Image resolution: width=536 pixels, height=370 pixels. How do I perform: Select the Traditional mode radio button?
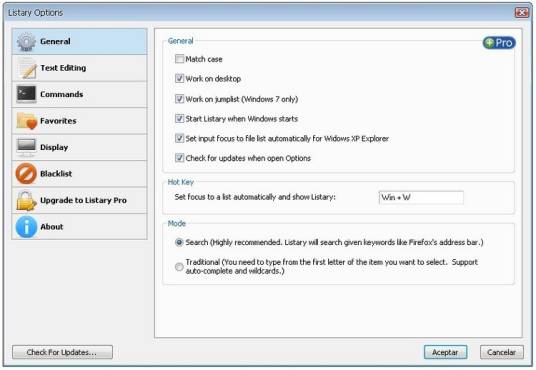tap(179, 266)
